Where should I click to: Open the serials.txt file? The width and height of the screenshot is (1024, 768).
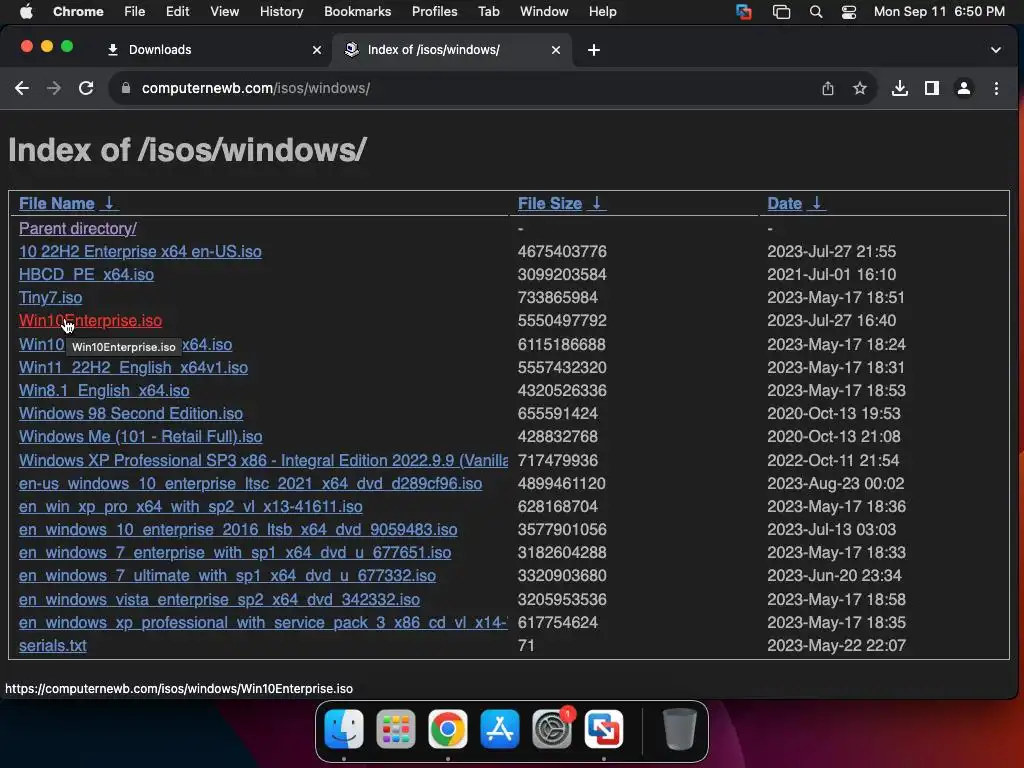(52, 645)
